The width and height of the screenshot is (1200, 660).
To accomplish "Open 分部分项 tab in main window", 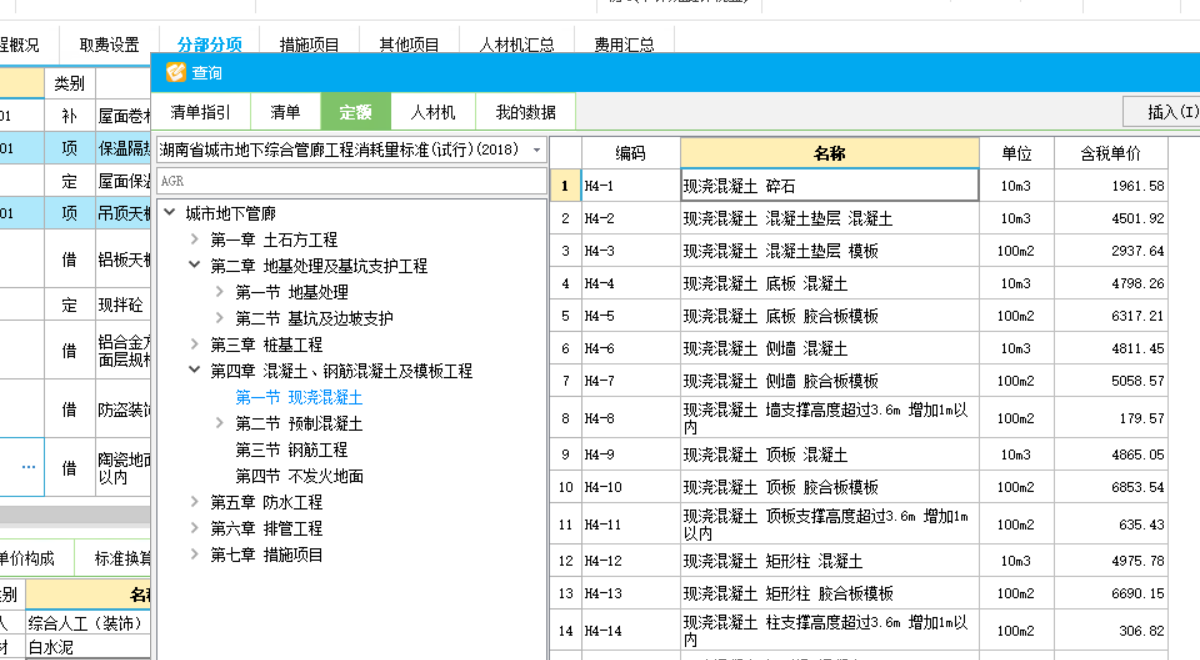I will click(x=210, y=45).
